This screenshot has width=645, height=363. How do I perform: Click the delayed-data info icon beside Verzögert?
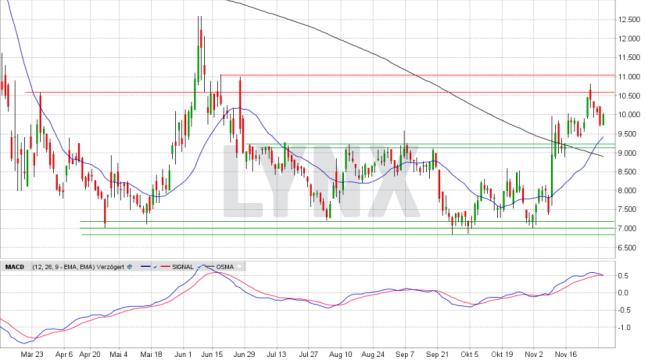(x=130, y=267)
